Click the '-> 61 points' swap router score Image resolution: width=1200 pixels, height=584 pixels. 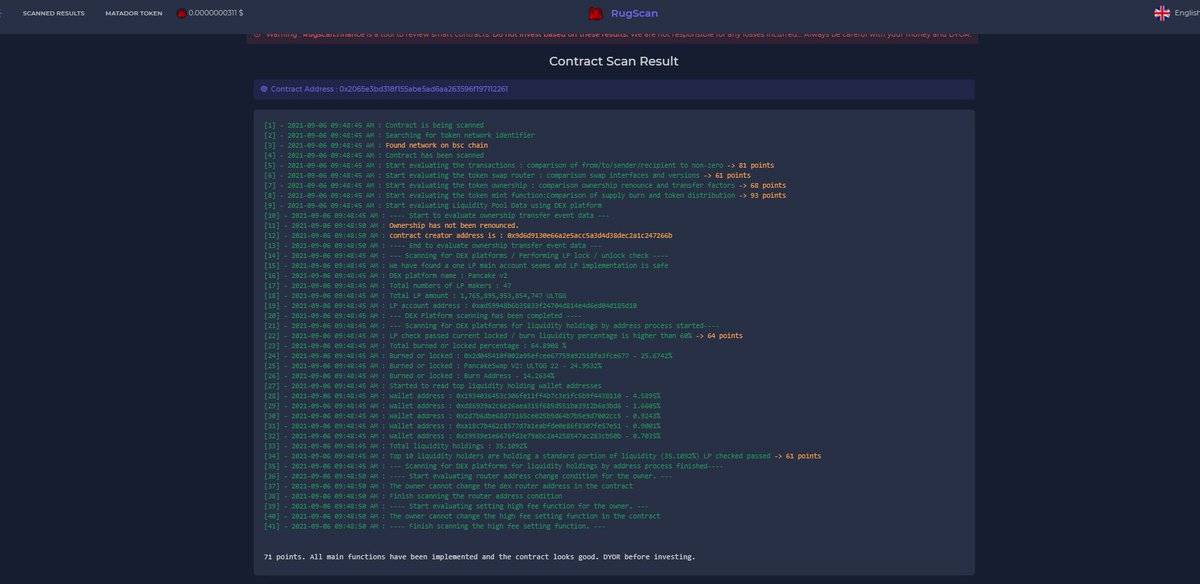pos(726,175)
